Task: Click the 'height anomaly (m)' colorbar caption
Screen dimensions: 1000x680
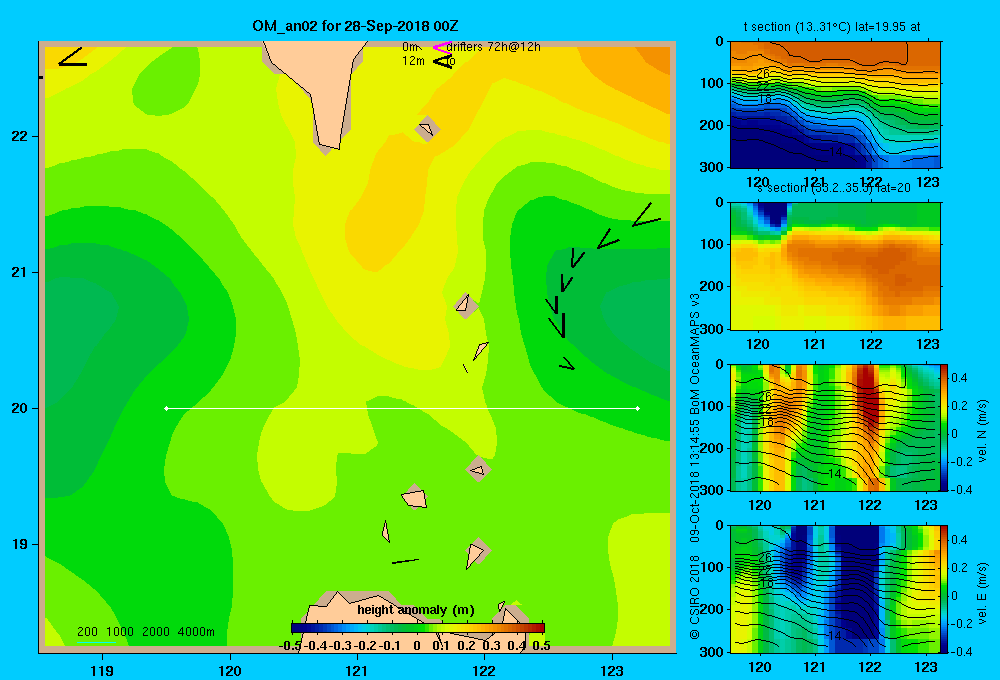Action: click(416, 610)
